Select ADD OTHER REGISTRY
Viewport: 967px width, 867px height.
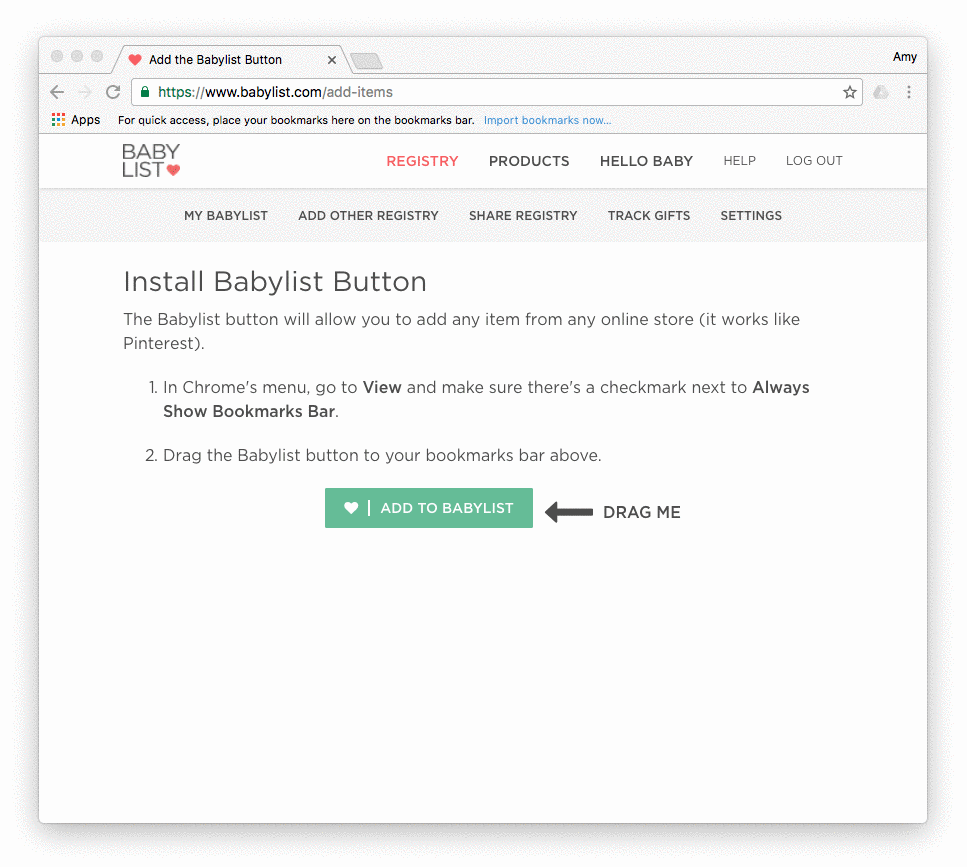pyautogui.click(x=368, y=216)
